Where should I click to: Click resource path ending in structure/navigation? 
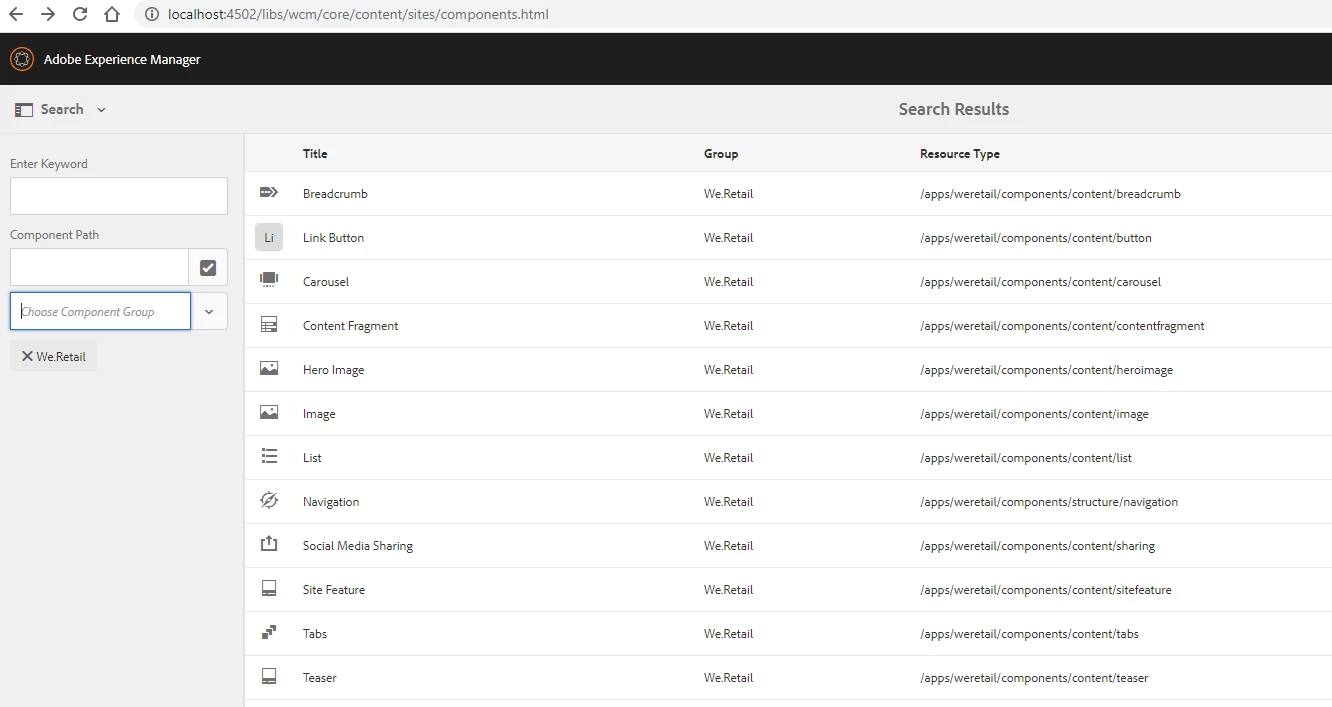click(x=1049, y=501)
